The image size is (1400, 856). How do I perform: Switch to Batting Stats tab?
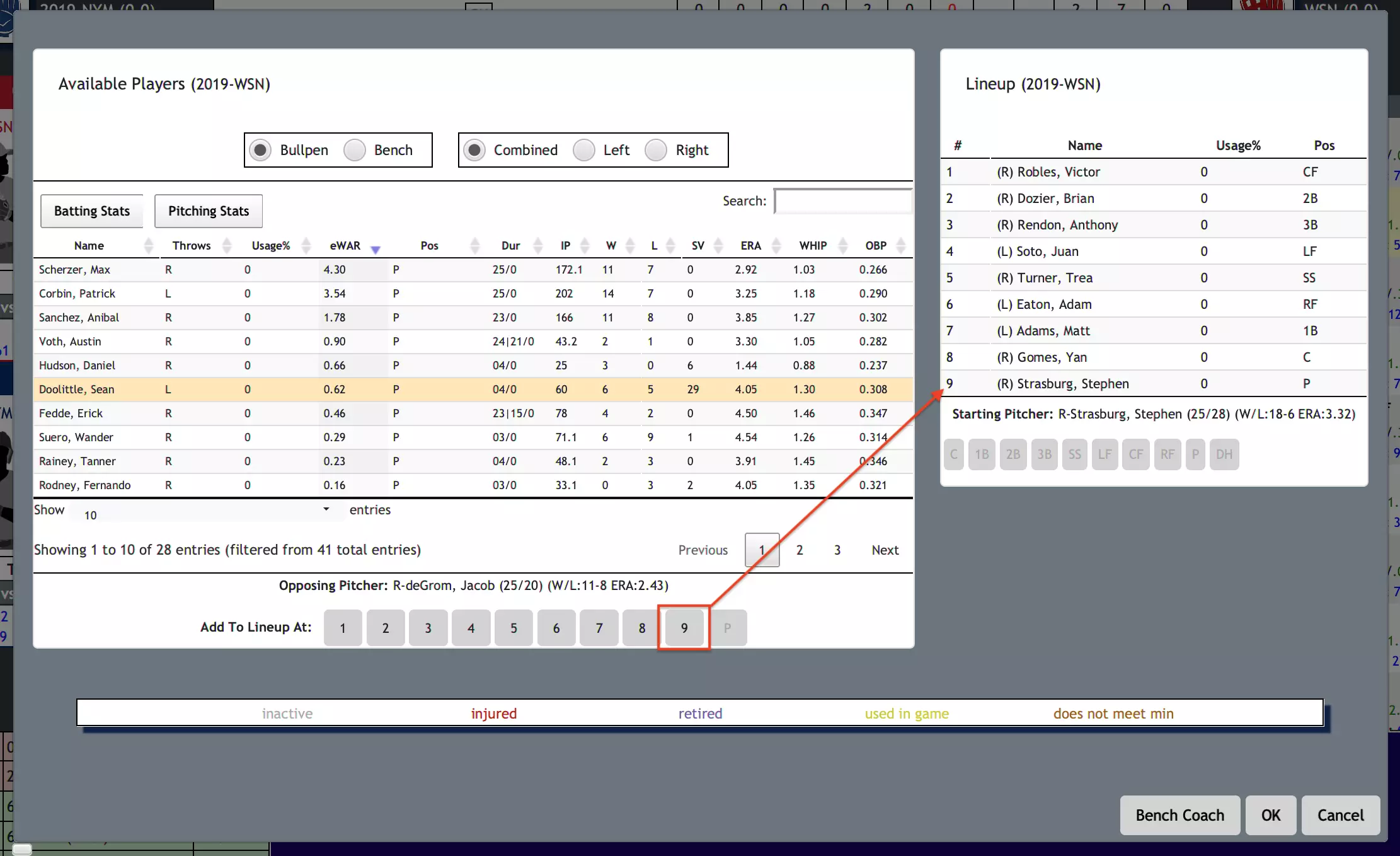[x=92, y=211]
